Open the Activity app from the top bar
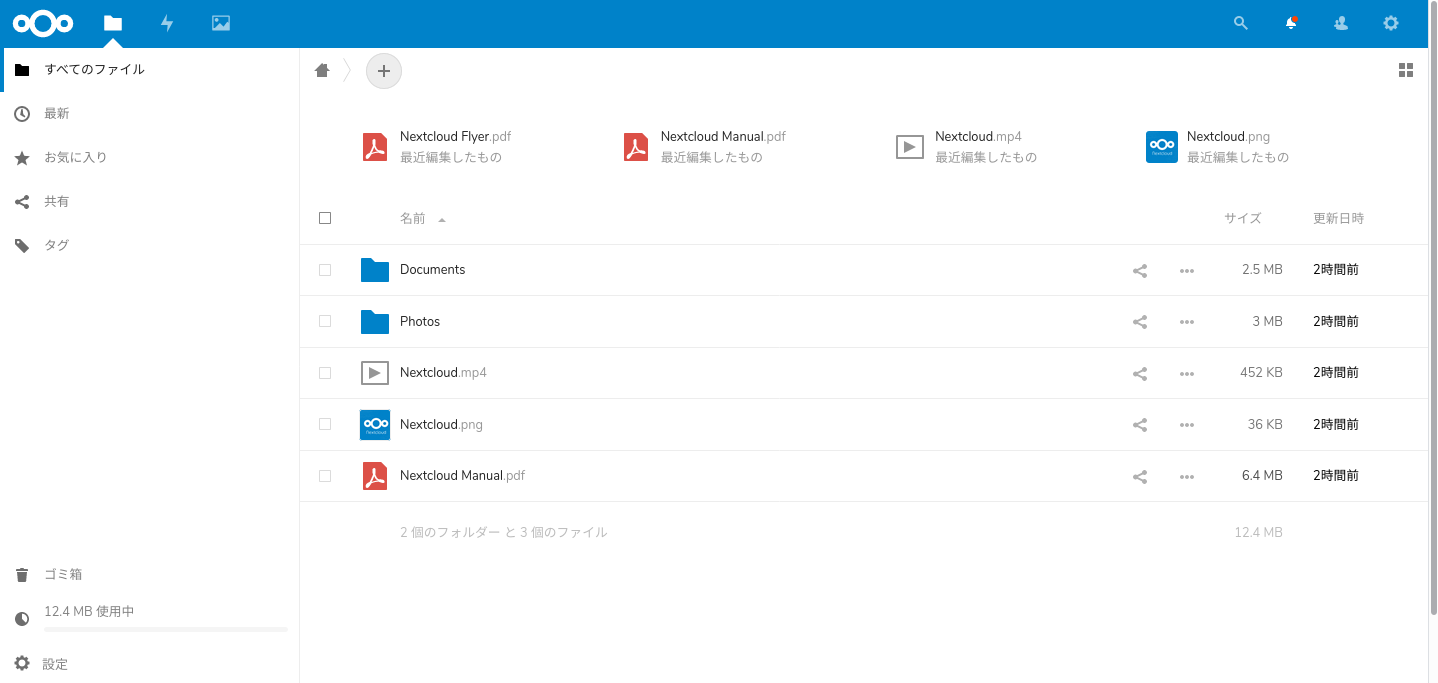The height and width of the screenshot is (683, 1438). (167, 23)
